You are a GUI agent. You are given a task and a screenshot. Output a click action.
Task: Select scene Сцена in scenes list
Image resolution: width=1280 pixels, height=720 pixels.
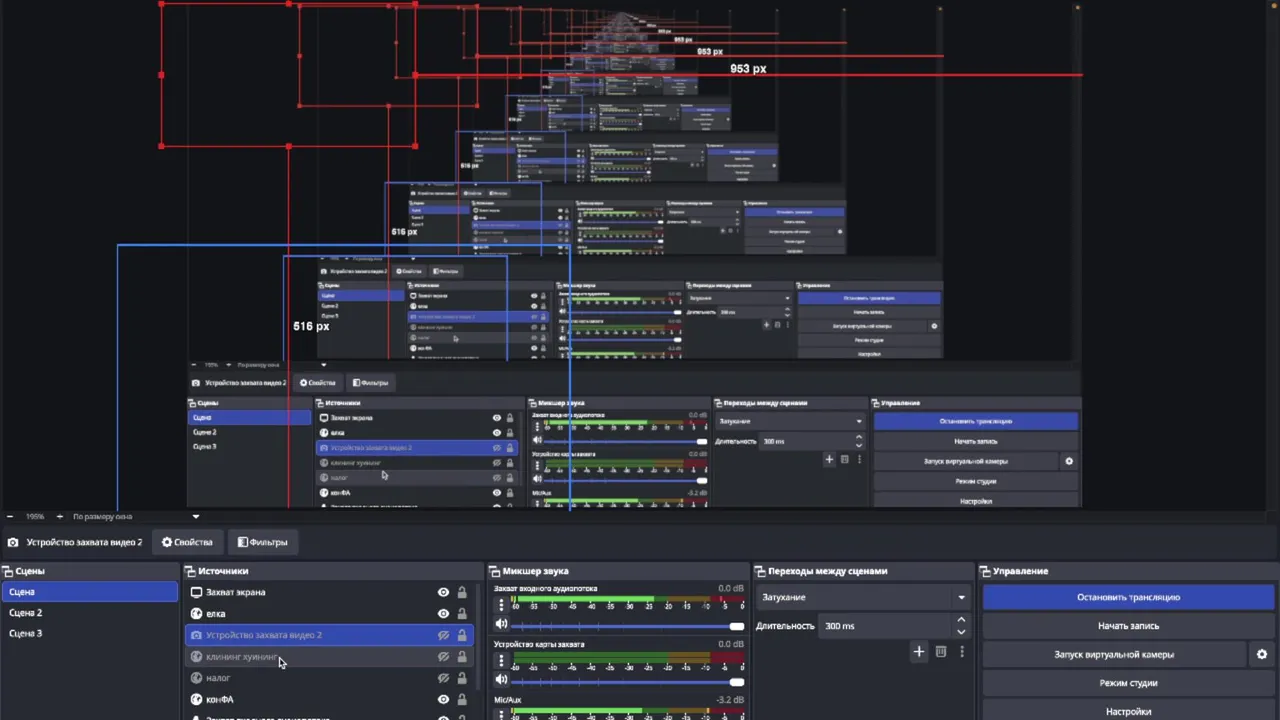(x=89, y=592)
